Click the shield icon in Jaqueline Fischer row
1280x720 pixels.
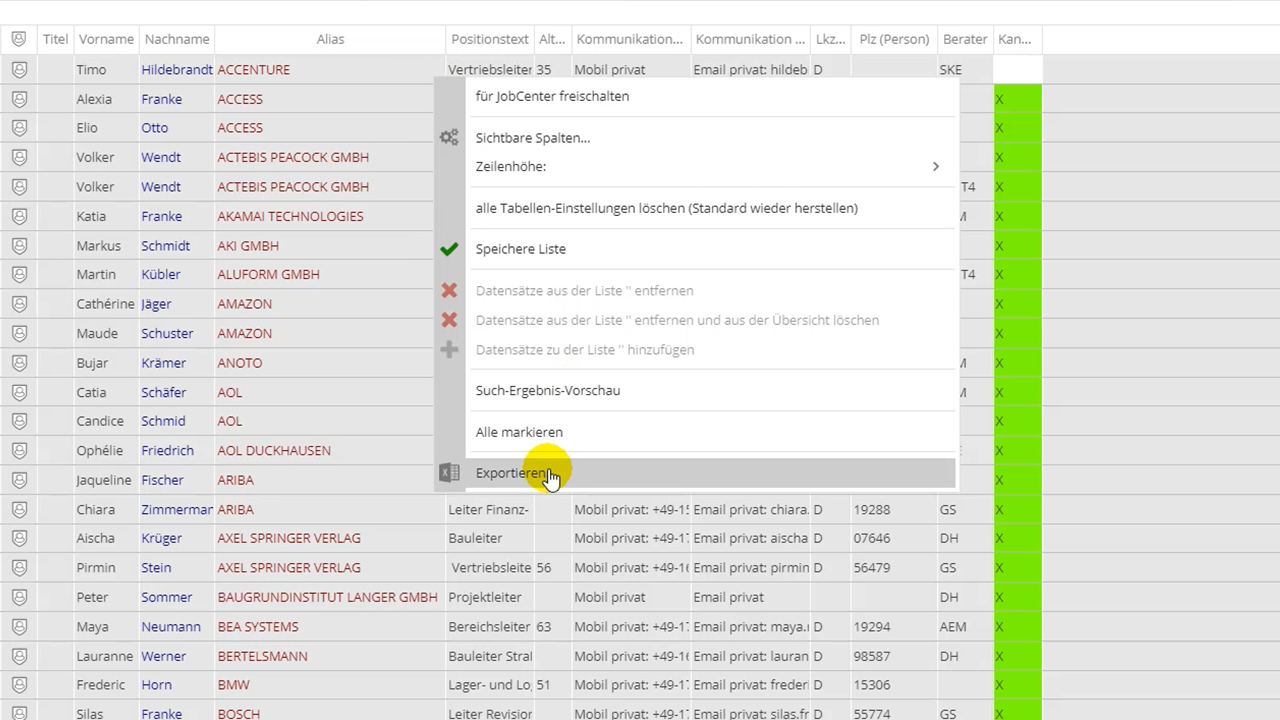19,480
